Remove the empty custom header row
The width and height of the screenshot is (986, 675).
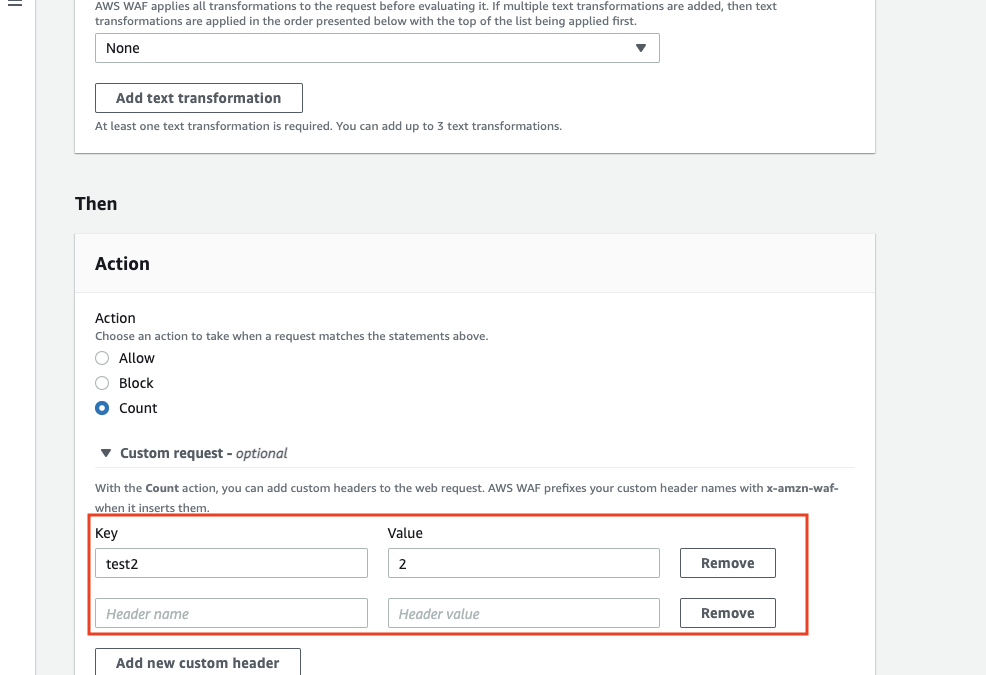728,613
